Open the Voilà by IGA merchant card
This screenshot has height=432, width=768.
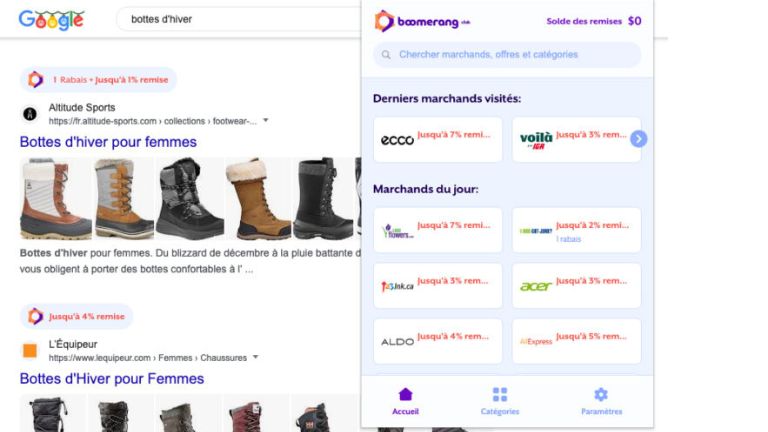(x=569, y=139)
